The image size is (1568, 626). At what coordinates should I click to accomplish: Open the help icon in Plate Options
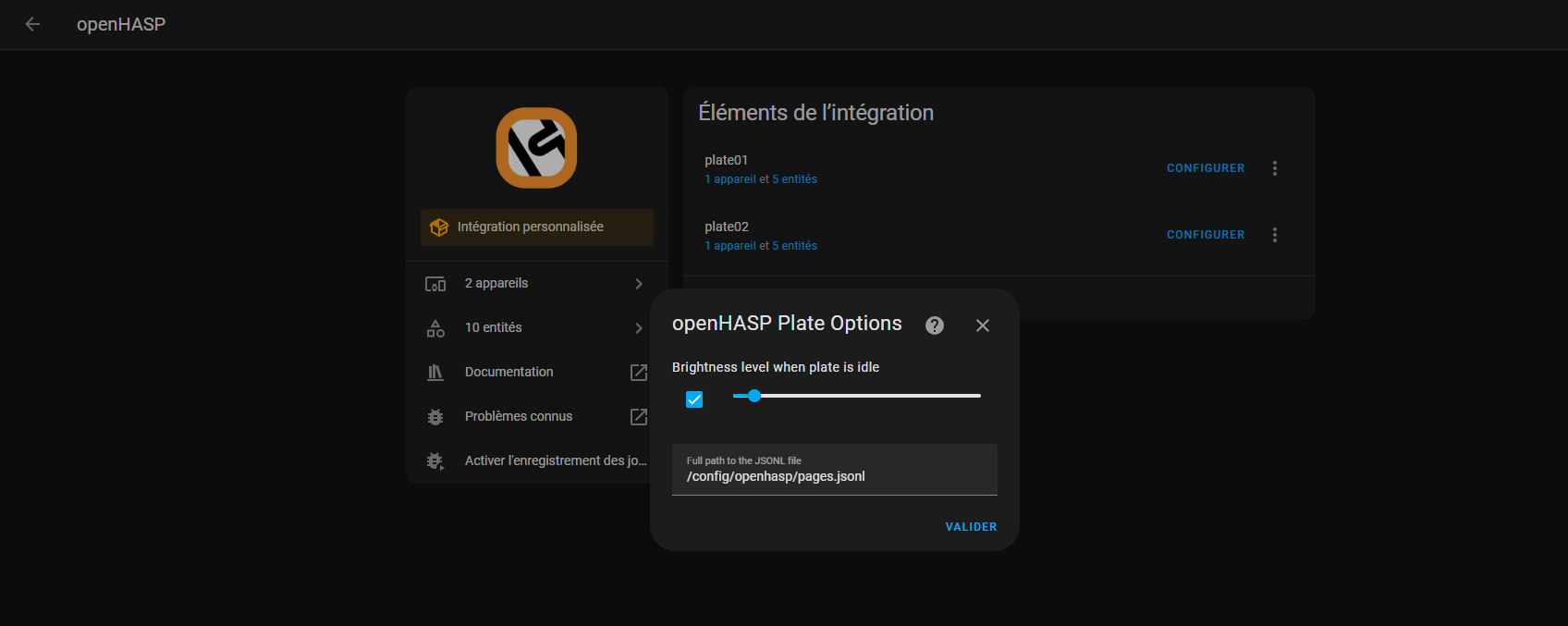pos(935,325)
